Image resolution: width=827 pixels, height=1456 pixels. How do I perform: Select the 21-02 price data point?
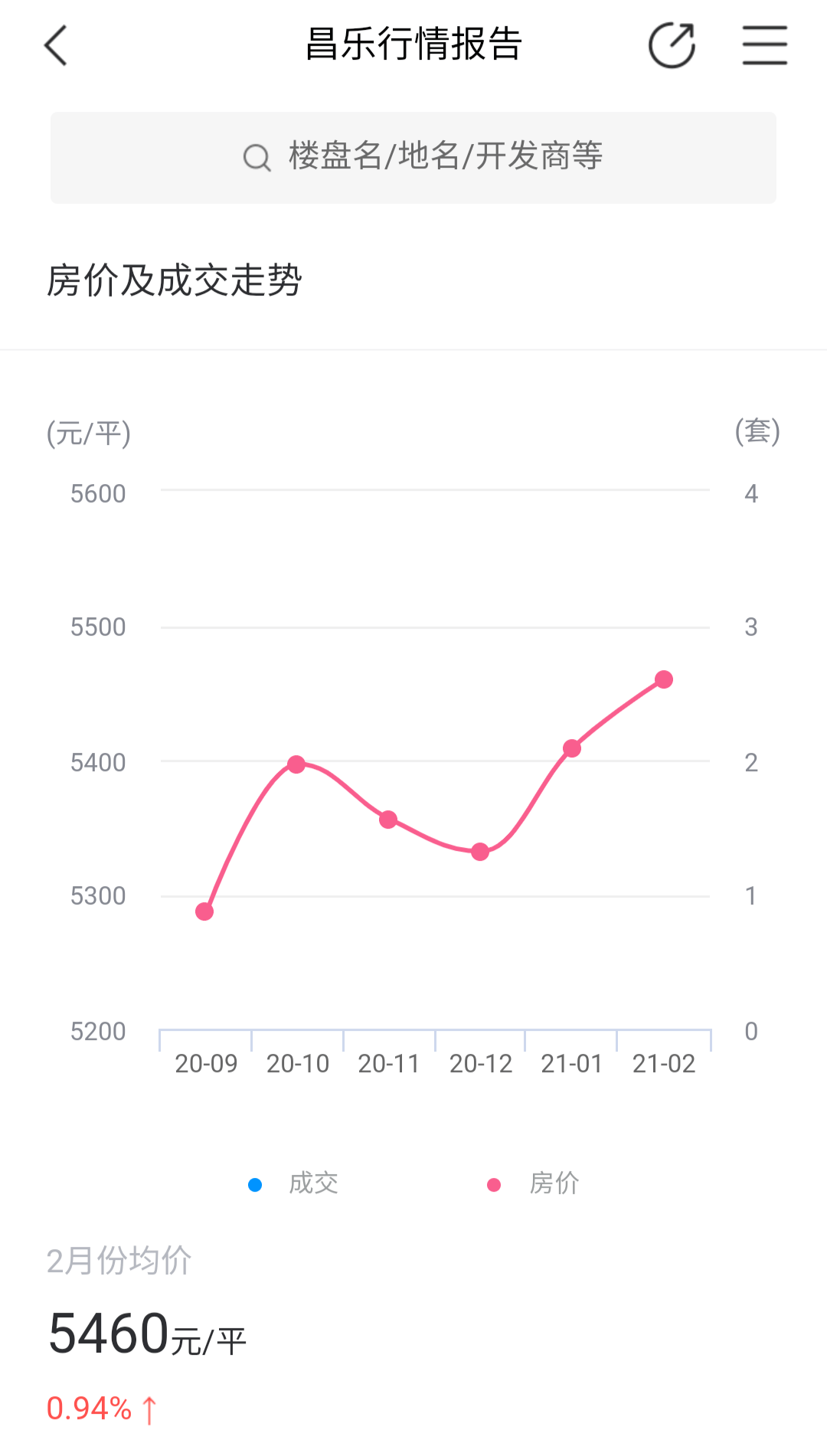[664, 679]
